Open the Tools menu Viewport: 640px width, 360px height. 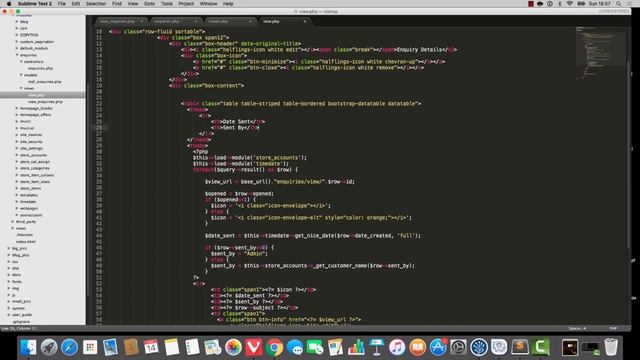point(167,4)
